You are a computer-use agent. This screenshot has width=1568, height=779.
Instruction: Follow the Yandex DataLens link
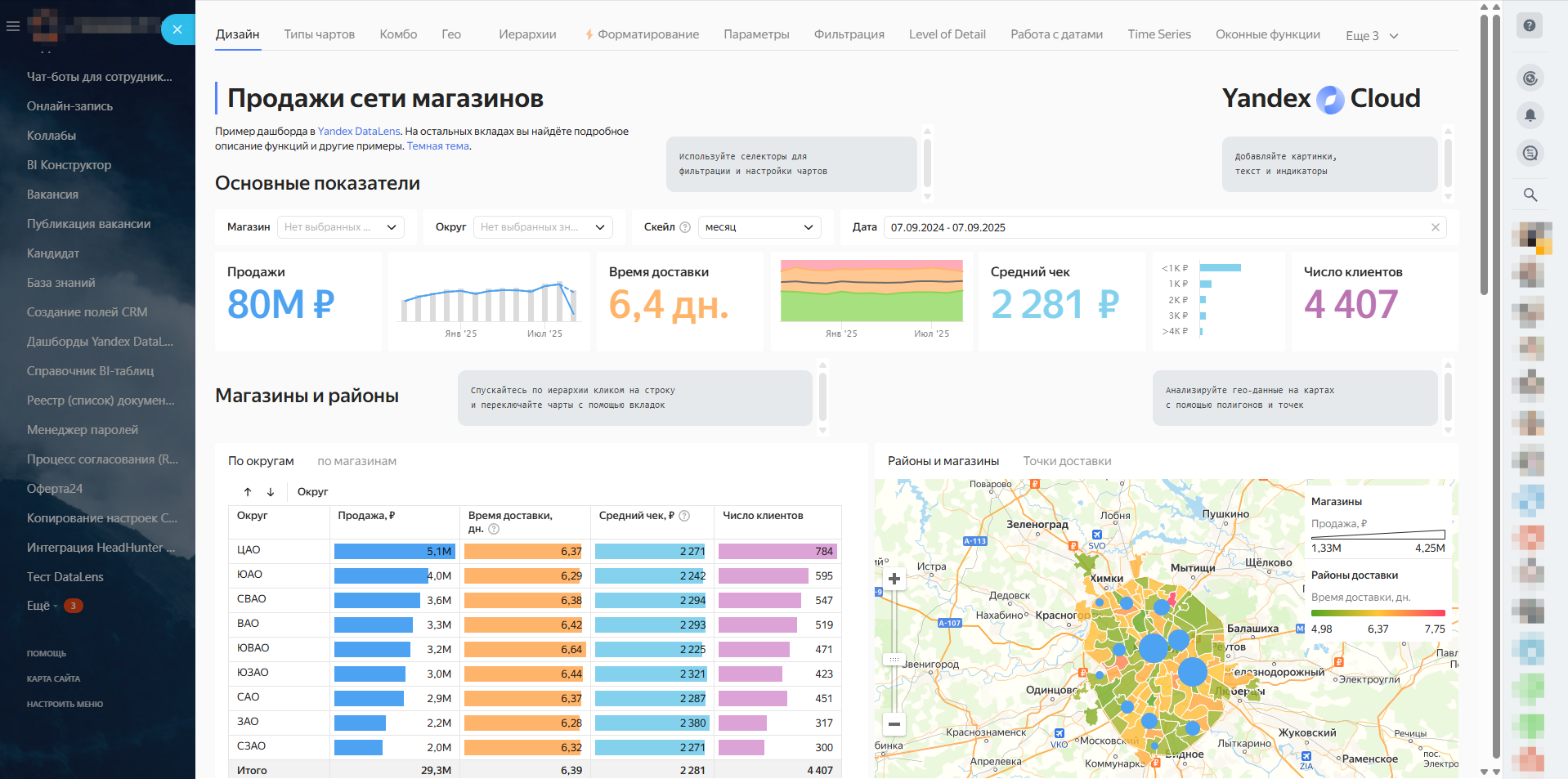[x=359, y=131]
